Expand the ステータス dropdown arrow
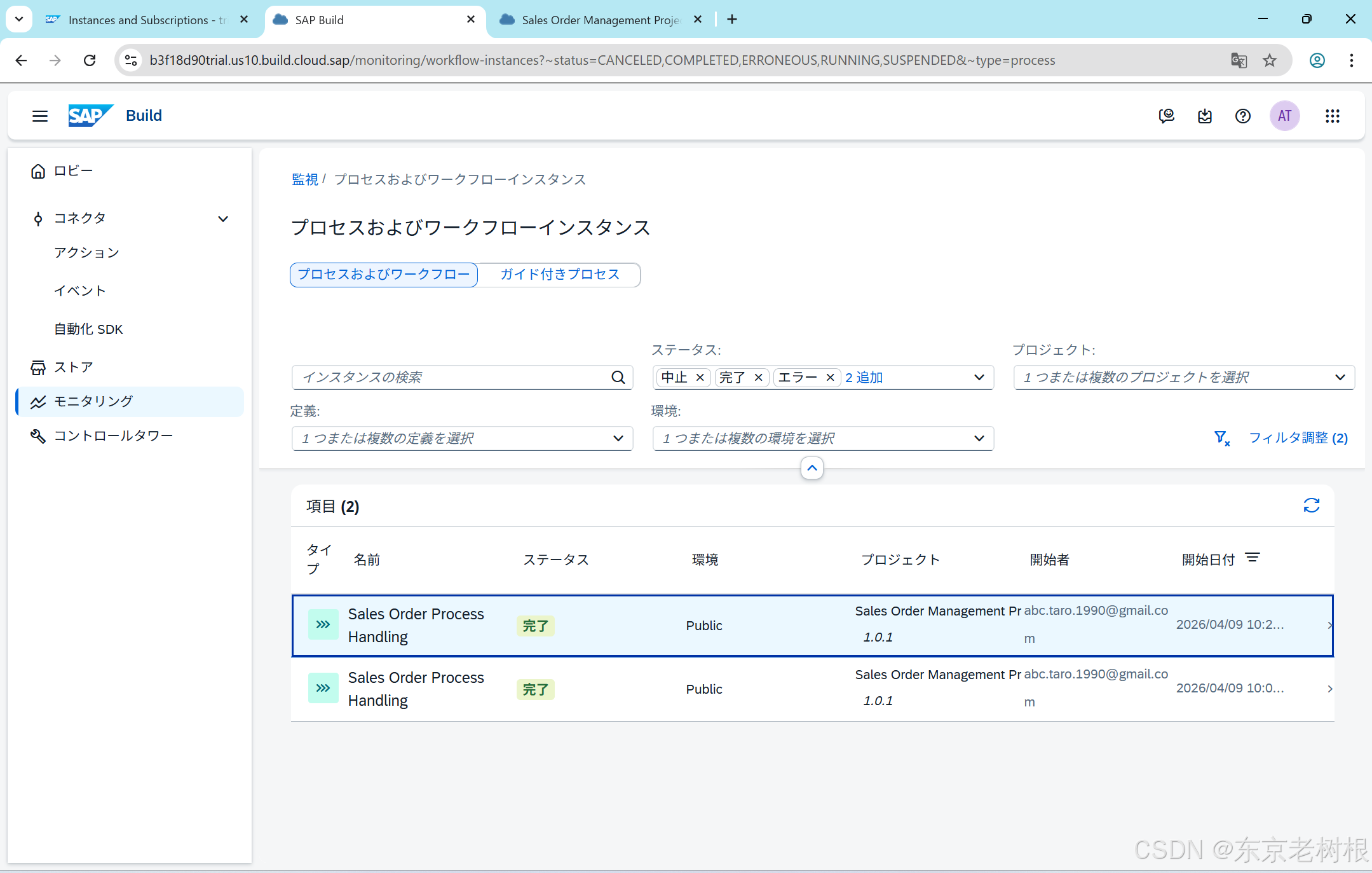The image size is (1372, 873). click(979, 377)
